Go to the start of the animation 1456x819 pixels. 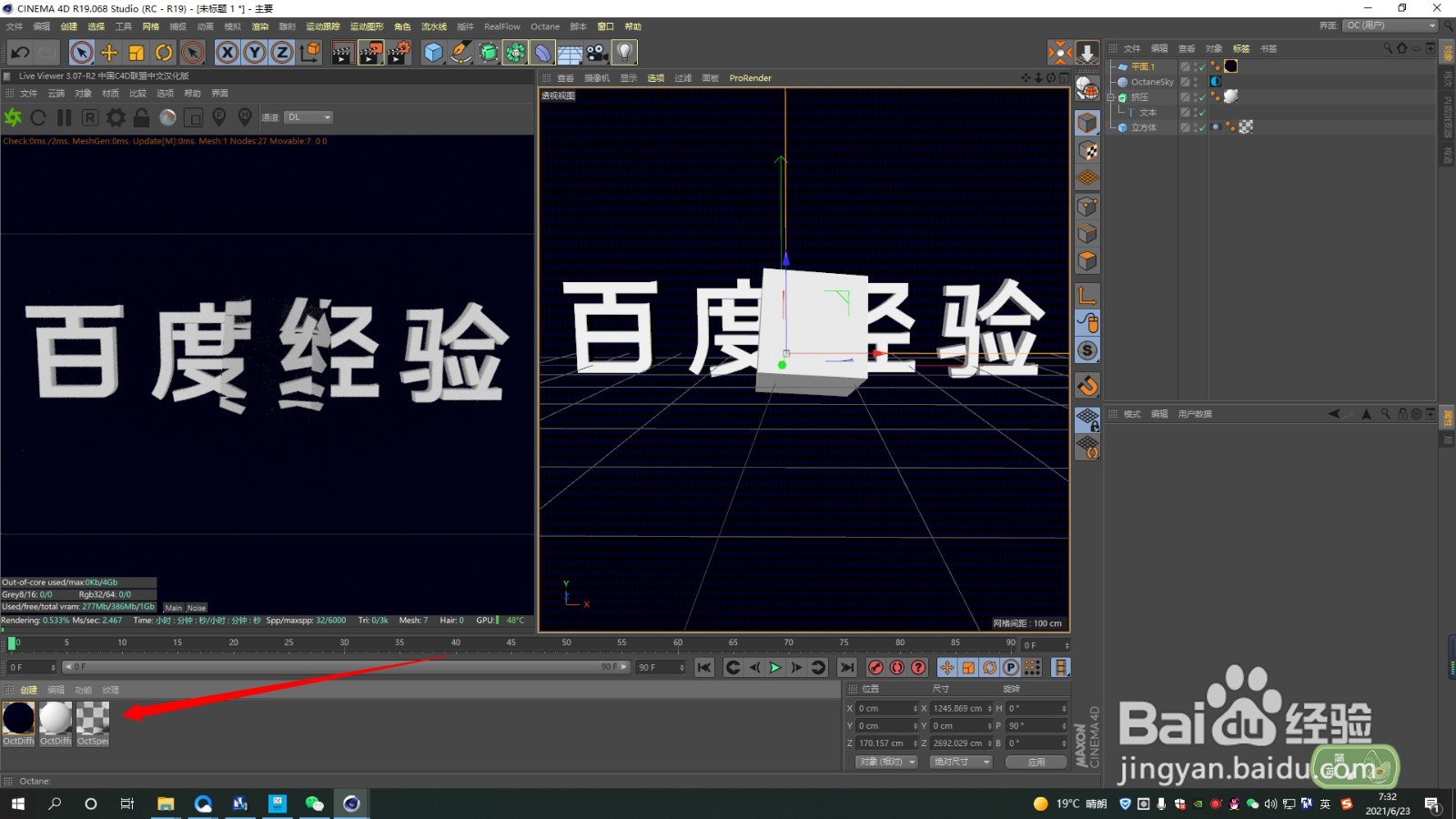(x=704, y=668)
